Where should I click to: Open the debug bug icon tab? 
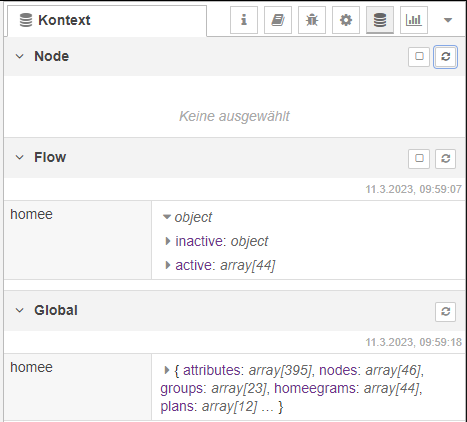312,20
